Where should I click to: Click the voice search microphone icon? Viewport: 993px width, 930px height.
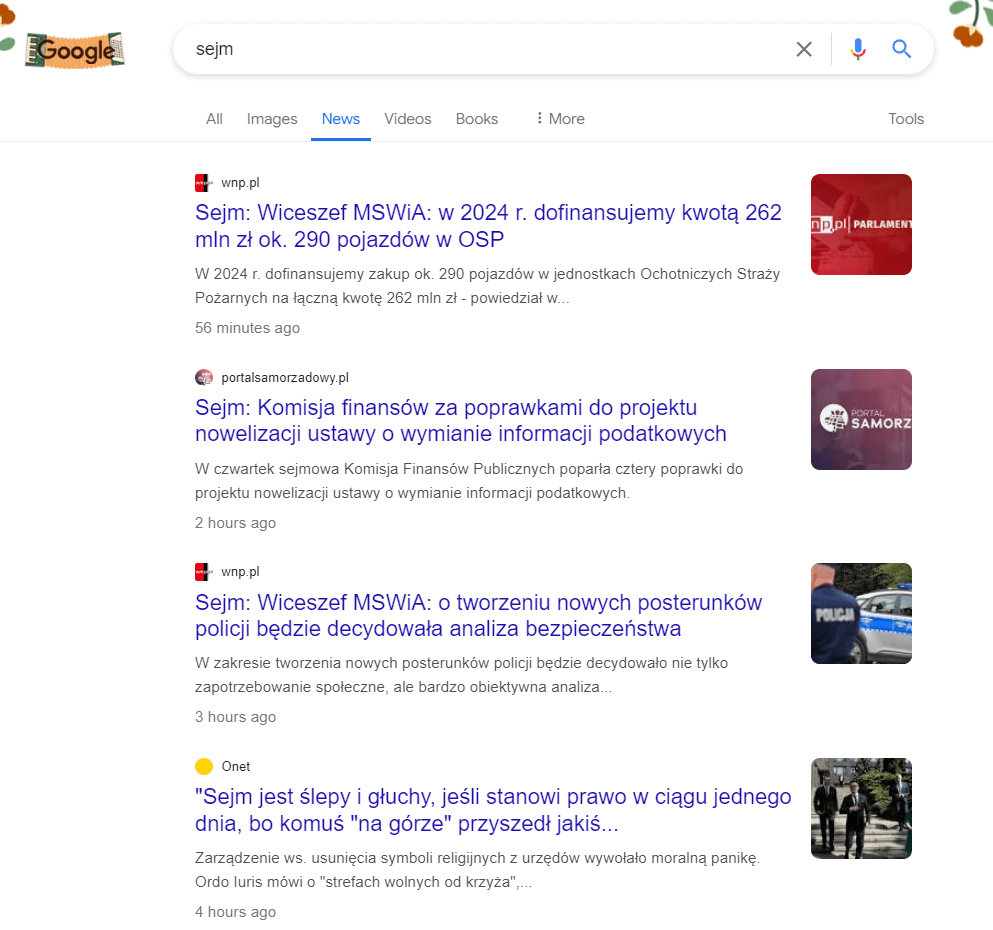(858, 49)
